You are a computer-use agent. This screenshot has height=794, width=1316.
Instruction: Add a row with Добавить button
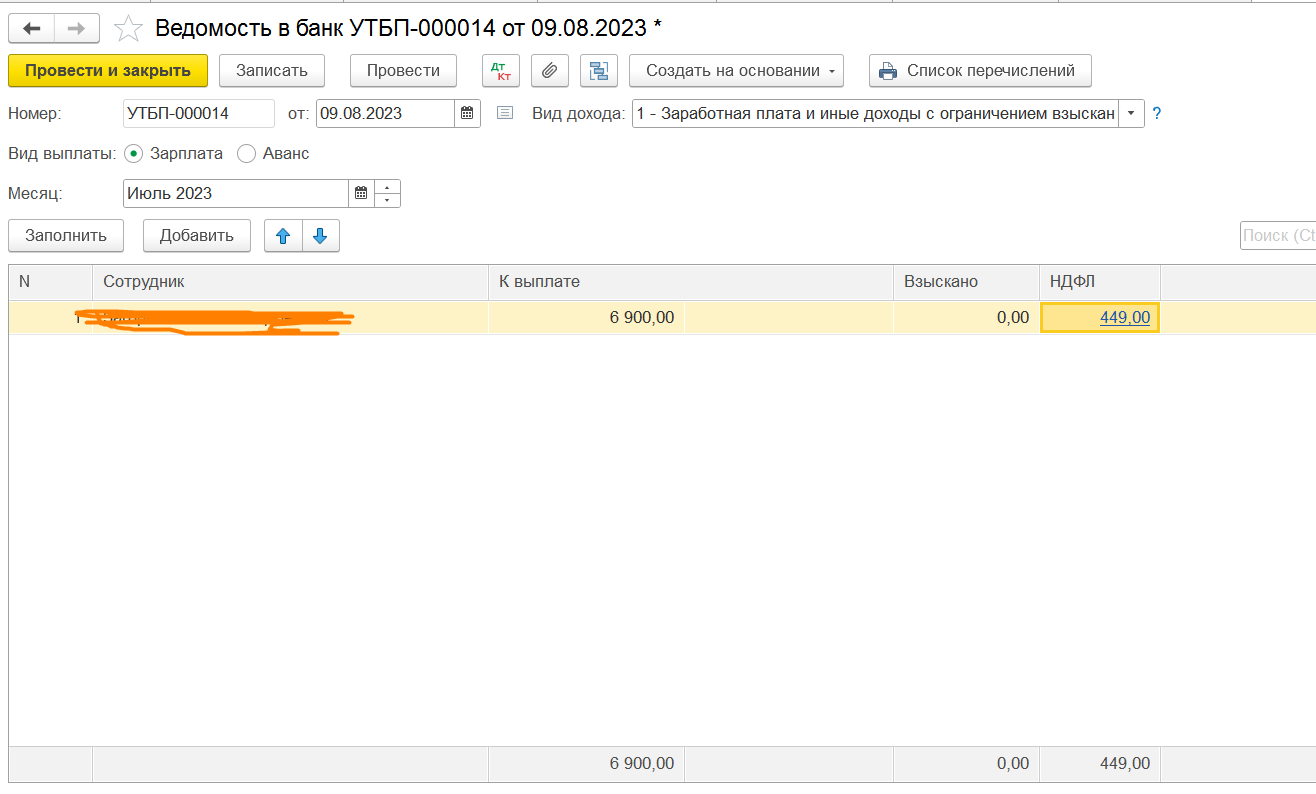pyautogui.click(x=197, y=236)
